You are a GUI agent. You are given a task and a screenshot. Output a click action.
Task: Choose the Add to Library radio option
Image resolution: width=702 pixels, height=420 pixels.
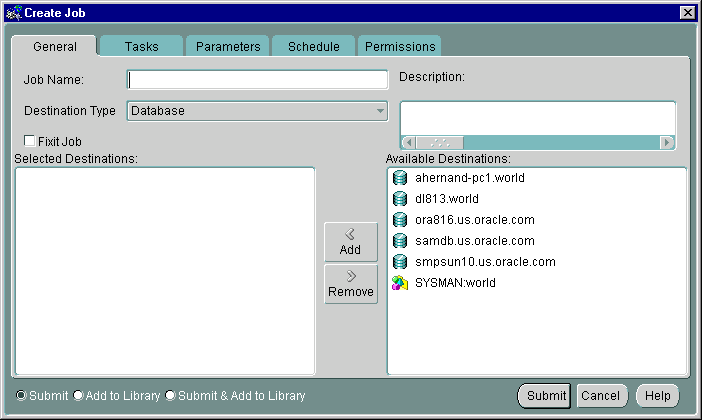pyautogui.click(x=78, y=396)
